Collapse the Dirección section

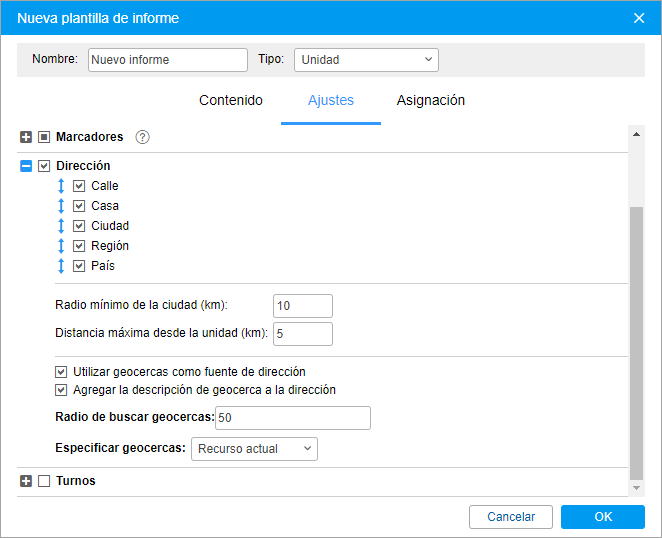(x=26, y=166)
